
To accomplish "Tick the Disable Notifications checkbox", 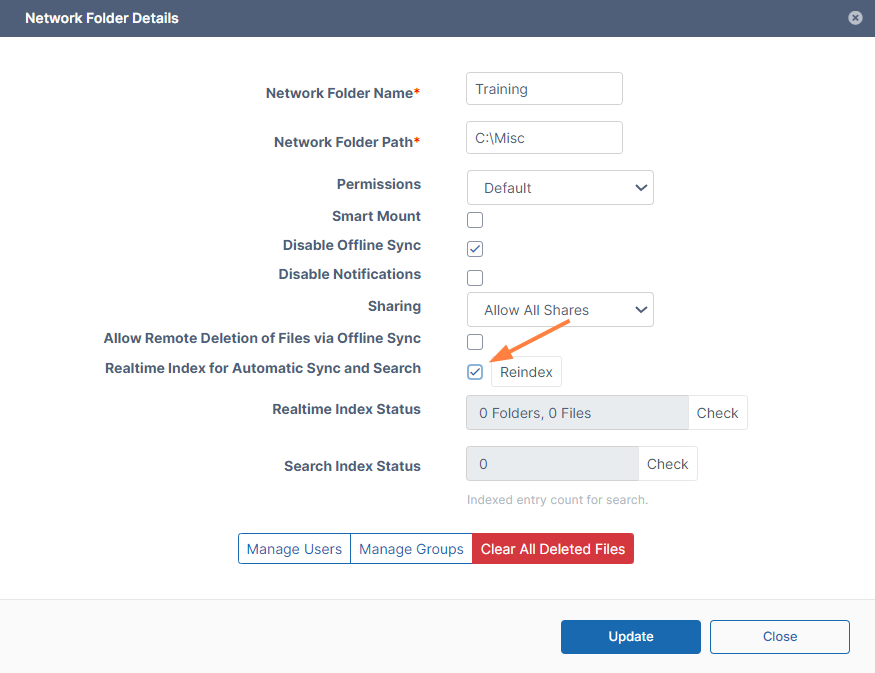I will coord(475,278).
